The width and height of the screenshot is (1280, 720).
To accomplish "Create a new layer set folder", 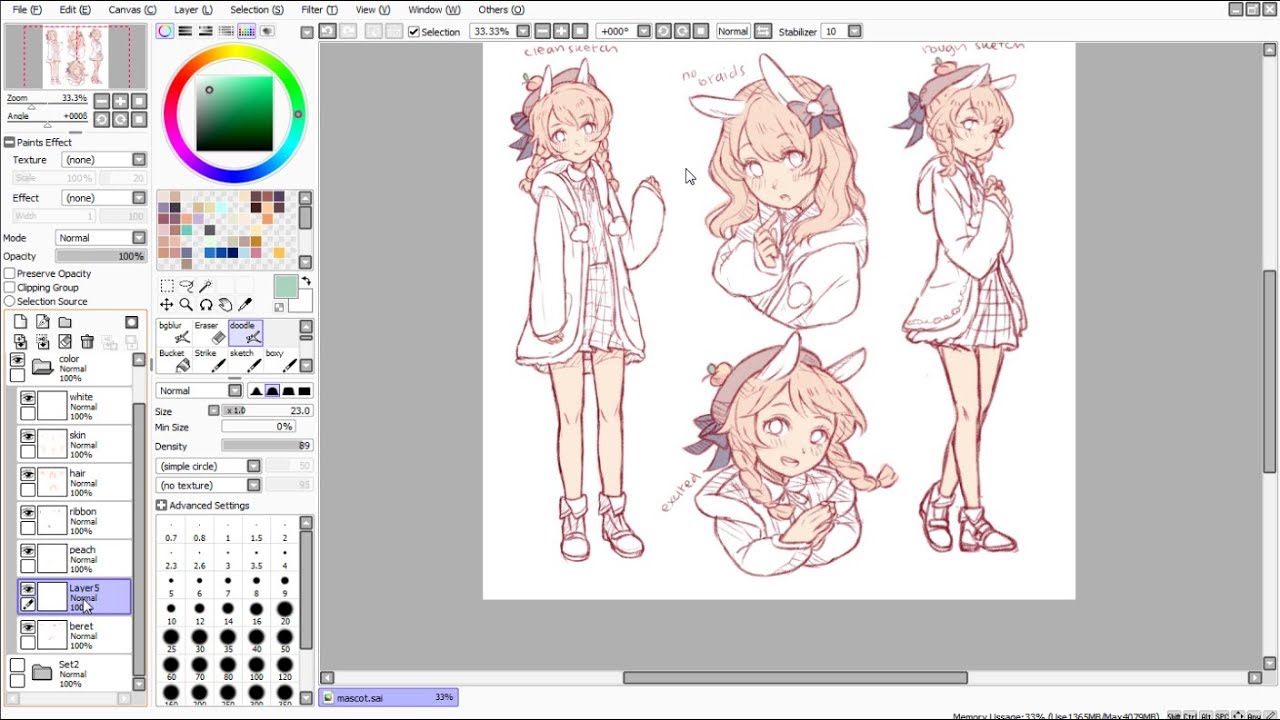I will 65,322.
